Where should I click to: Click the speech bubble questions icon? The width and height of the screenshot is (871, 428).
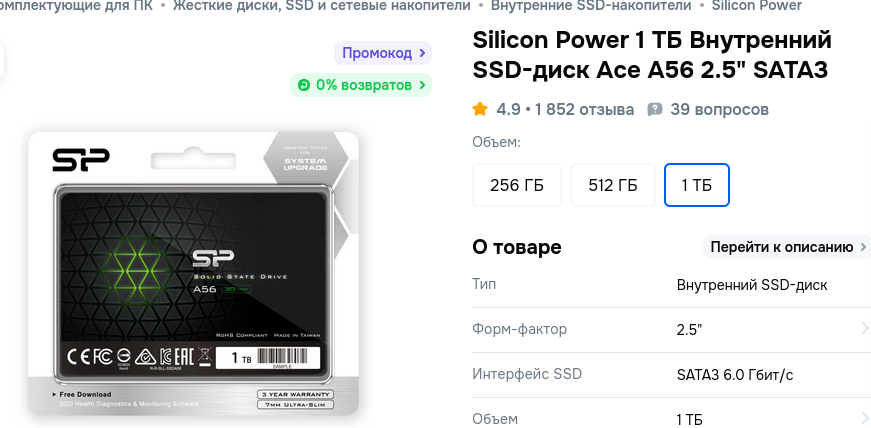pyautogui.click(x=655, y=109)
